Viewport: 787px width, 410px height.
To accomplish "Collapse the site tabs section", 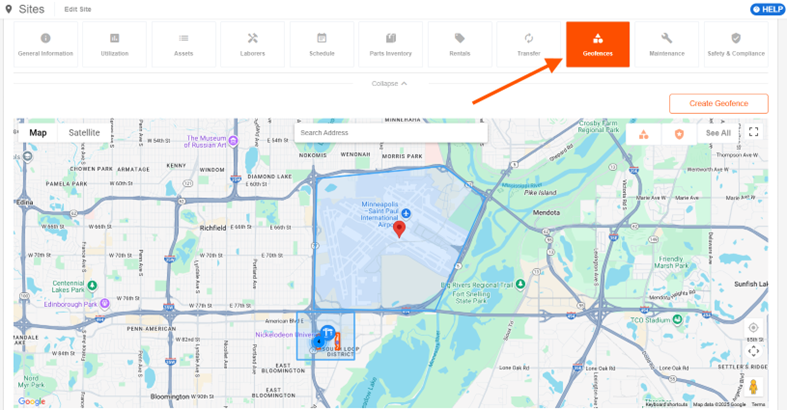I will click(x=389, y=84).
